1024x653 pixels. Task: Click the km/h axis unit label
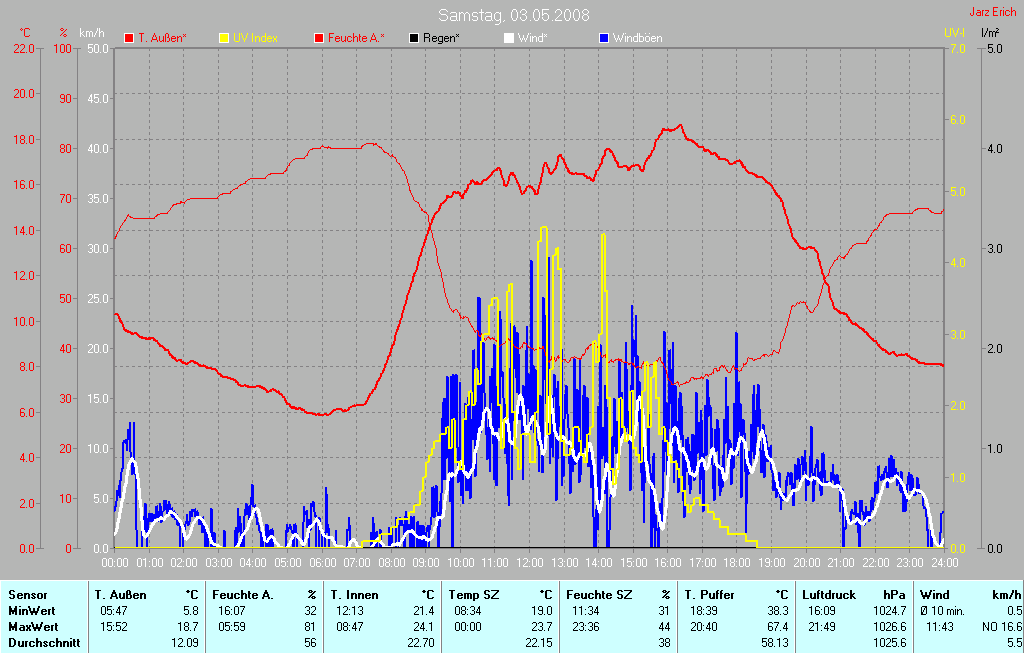tap(91, 33)
